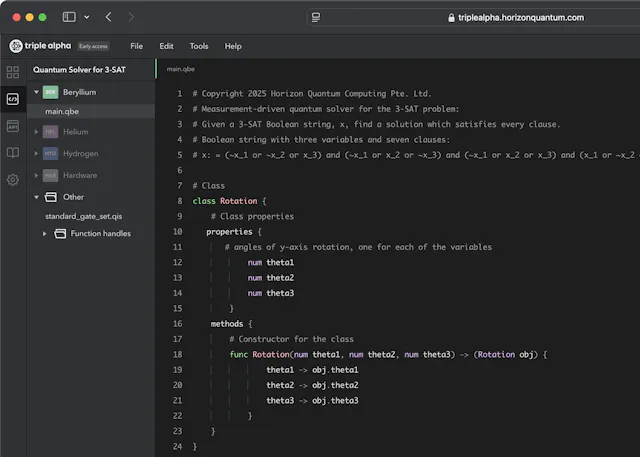The height and width of the screenshot is (457, 640).
Task: Select the main.qbe editor tab
Action: 180,69
